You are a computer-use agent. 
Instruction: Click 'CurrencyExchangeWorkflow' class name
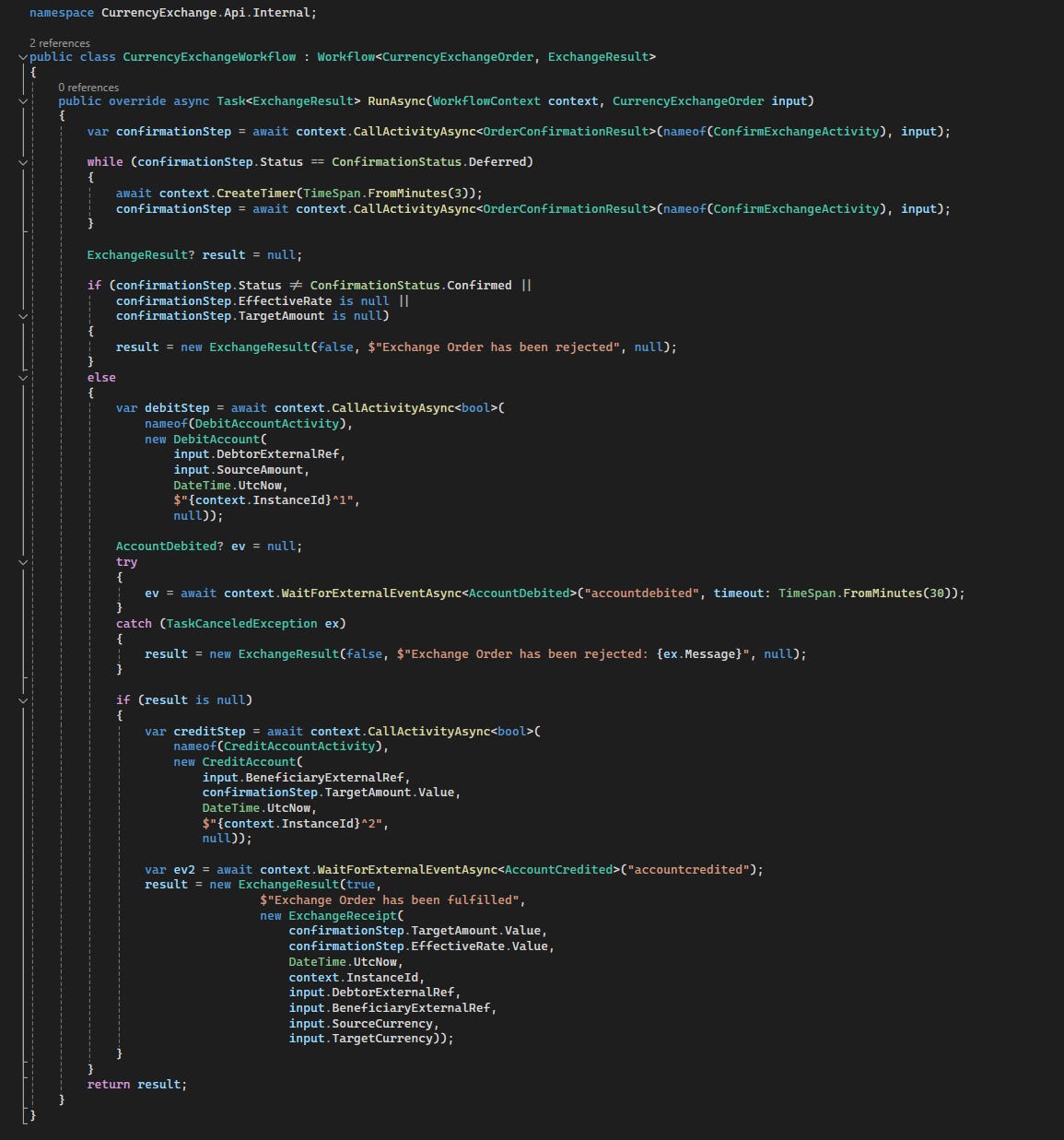coord(209,57)
